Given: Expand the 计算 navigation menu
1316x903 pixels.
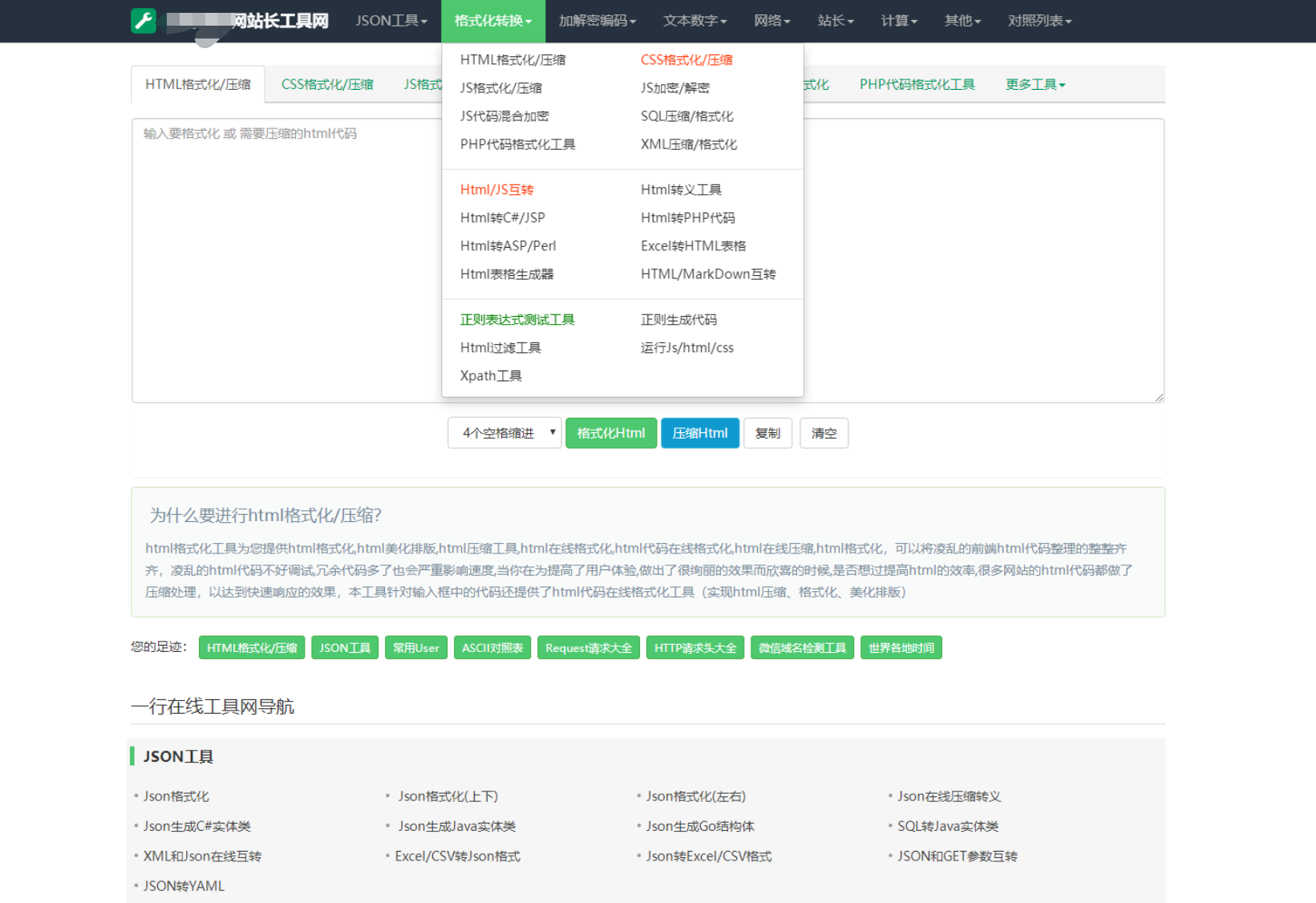Looking at the screenshot, I should point(899,21).
